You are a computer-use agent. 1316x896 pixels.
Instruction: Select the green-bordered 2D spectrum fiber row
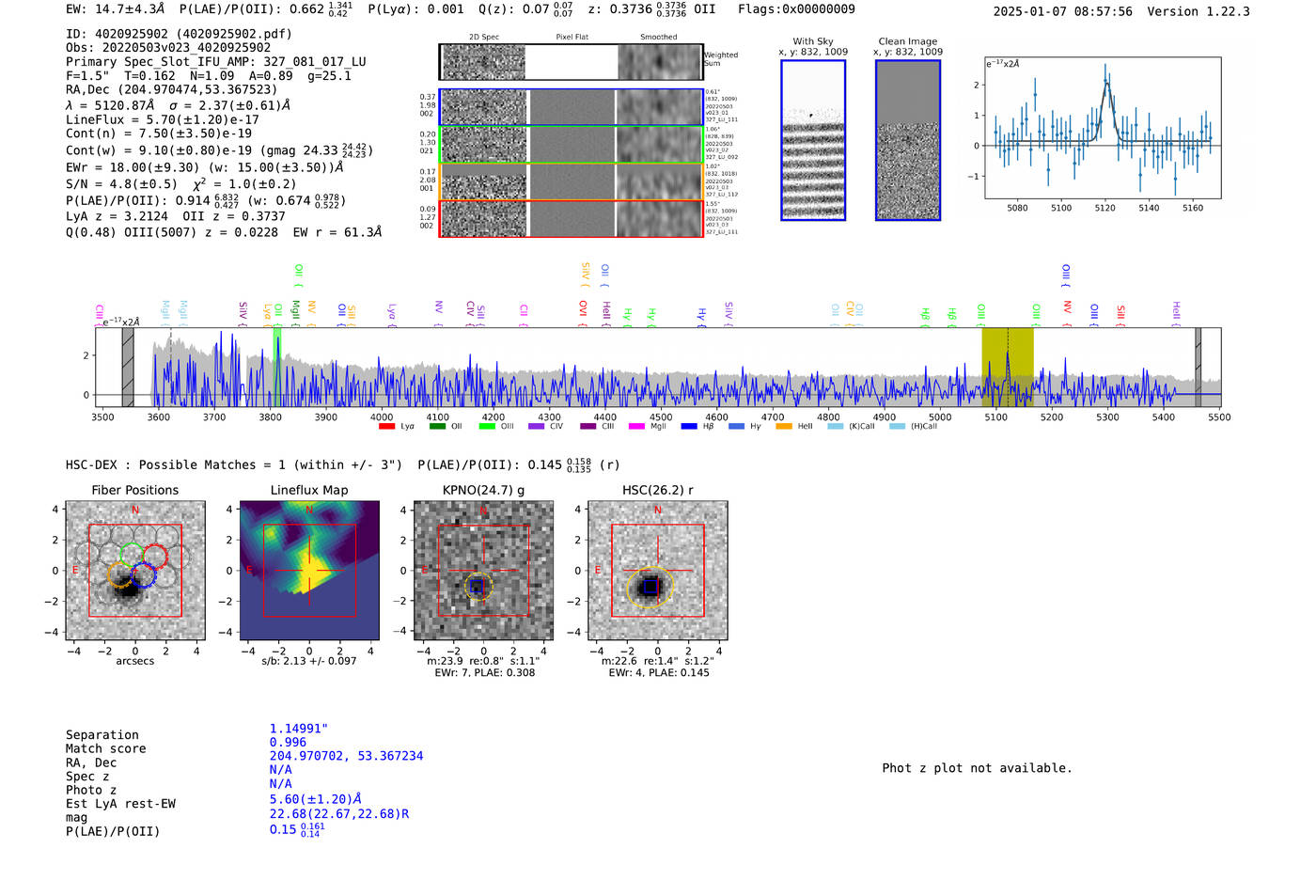point(572,145)
